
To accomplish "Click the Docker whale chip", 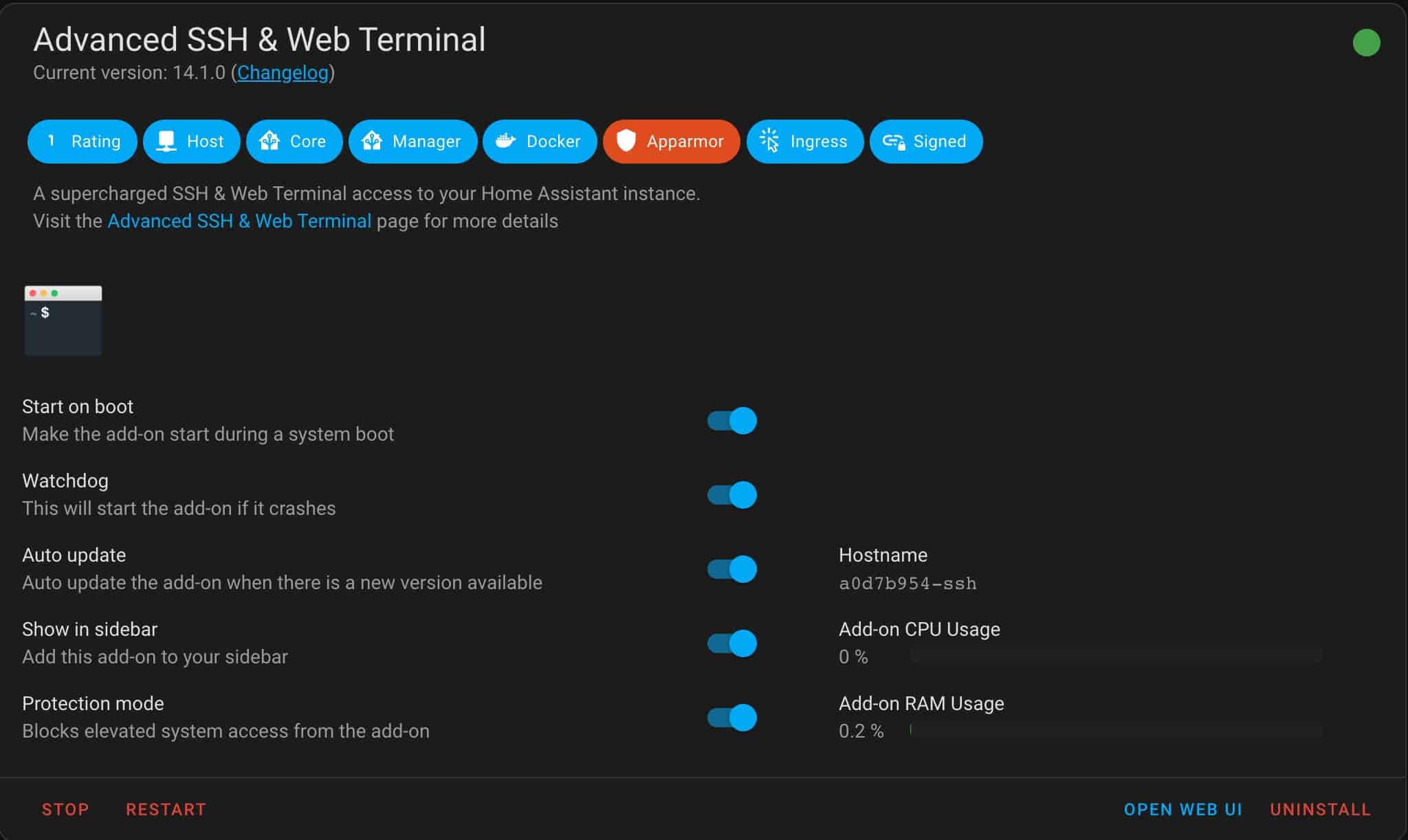I will [540, 142].
